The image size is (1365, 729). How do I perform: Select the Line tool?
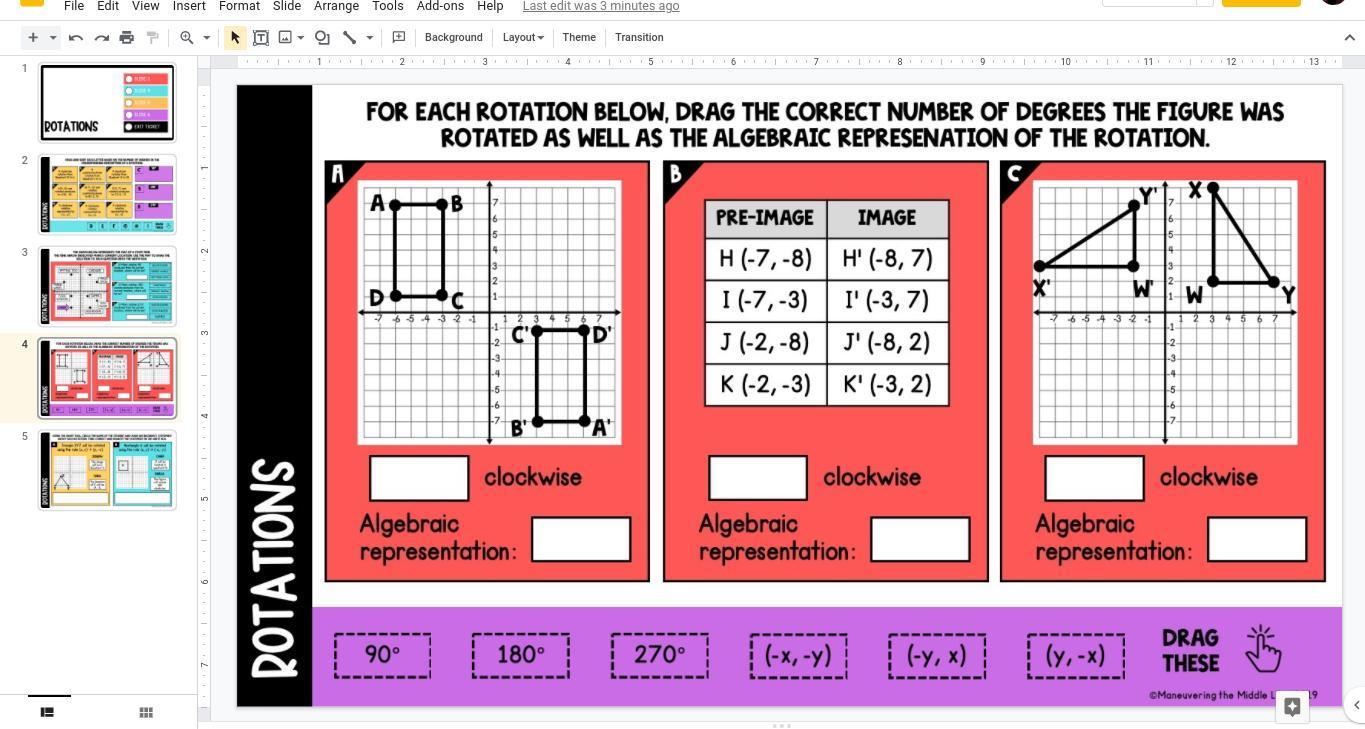point(350,37)
